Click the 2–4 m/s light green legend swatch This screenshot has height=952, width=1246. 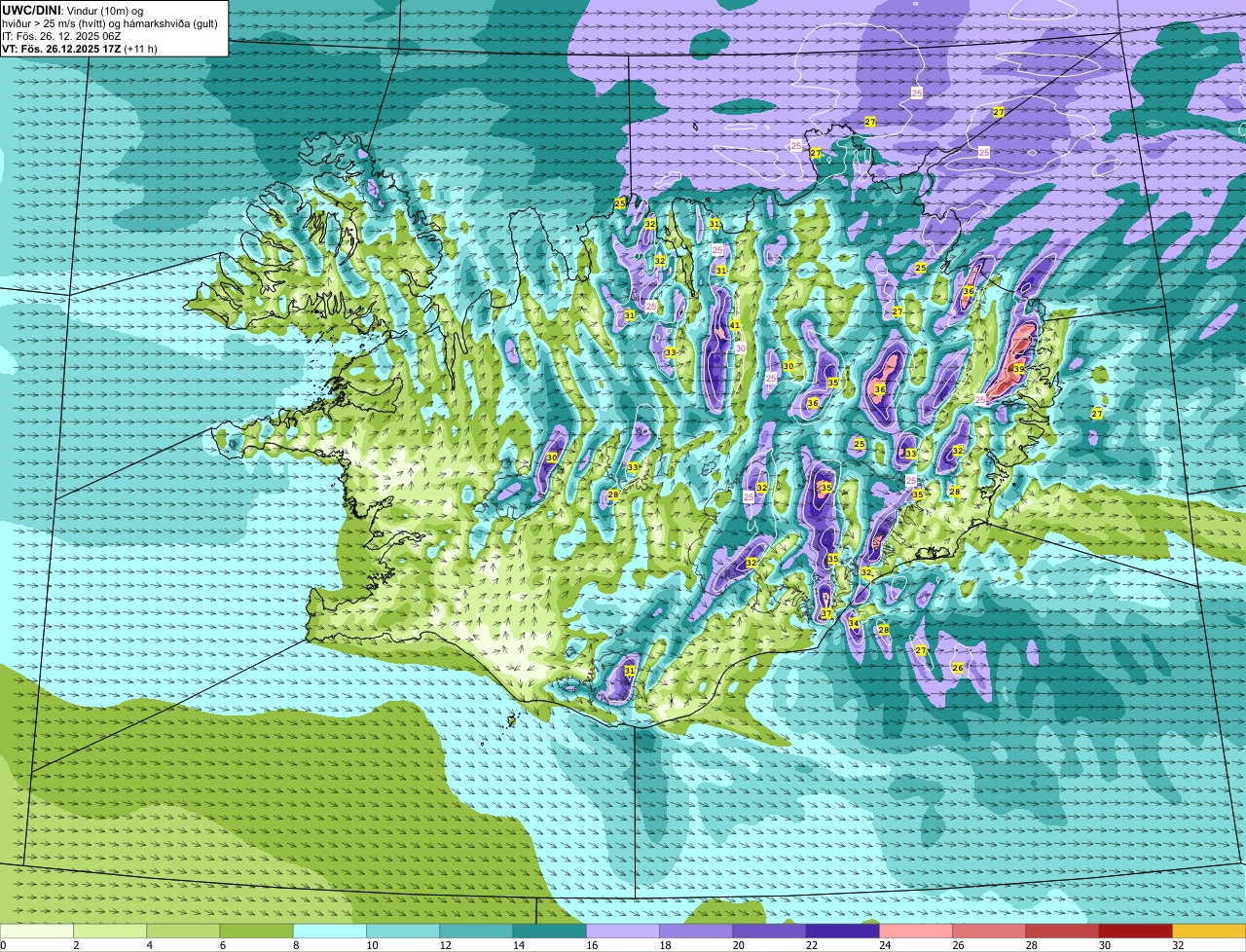[x=110, y=932]
